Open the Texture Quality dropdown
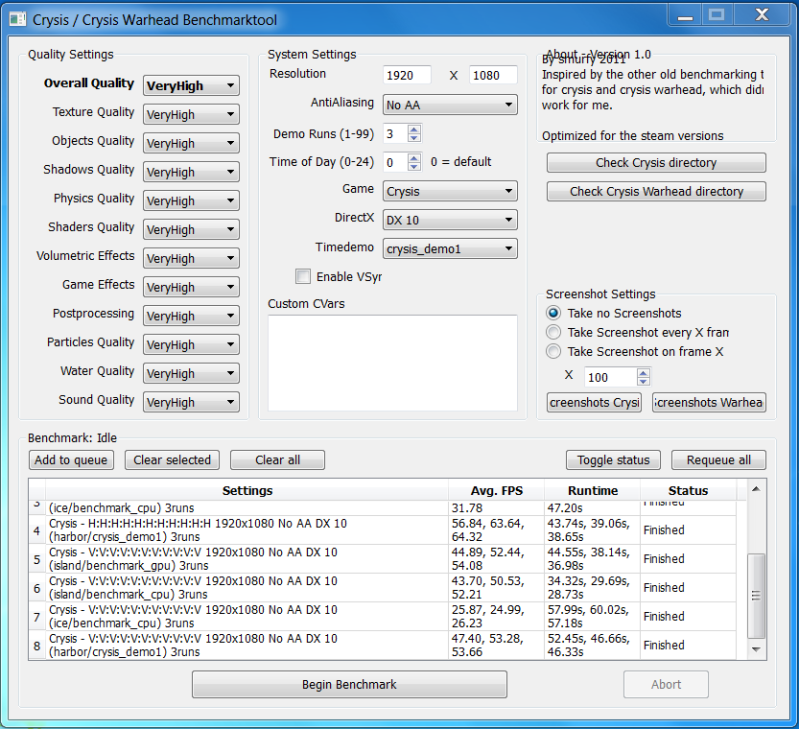The width and height of the screenshot is (799, 729). tap(191, 115)
